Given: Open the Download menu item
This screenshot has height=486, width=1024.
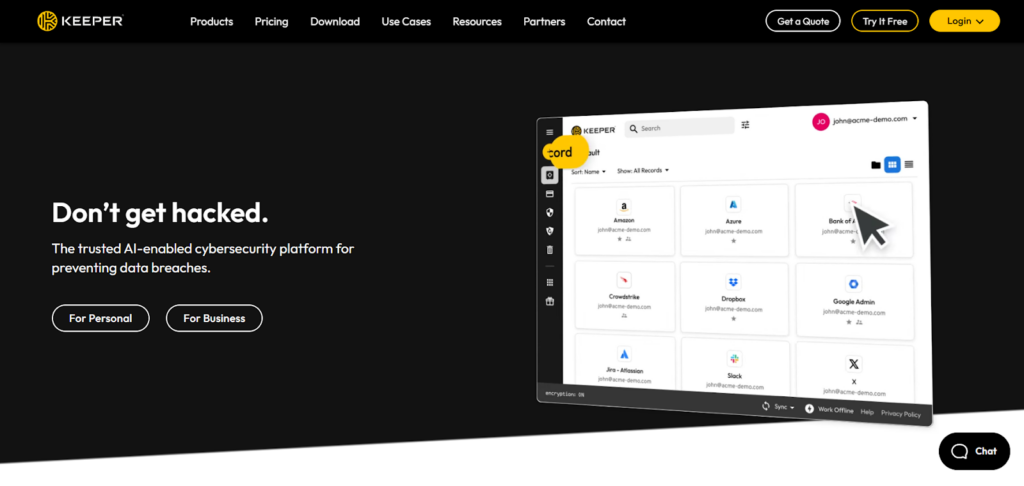Looking at the screenshot, I should click(x=335, y=22).
